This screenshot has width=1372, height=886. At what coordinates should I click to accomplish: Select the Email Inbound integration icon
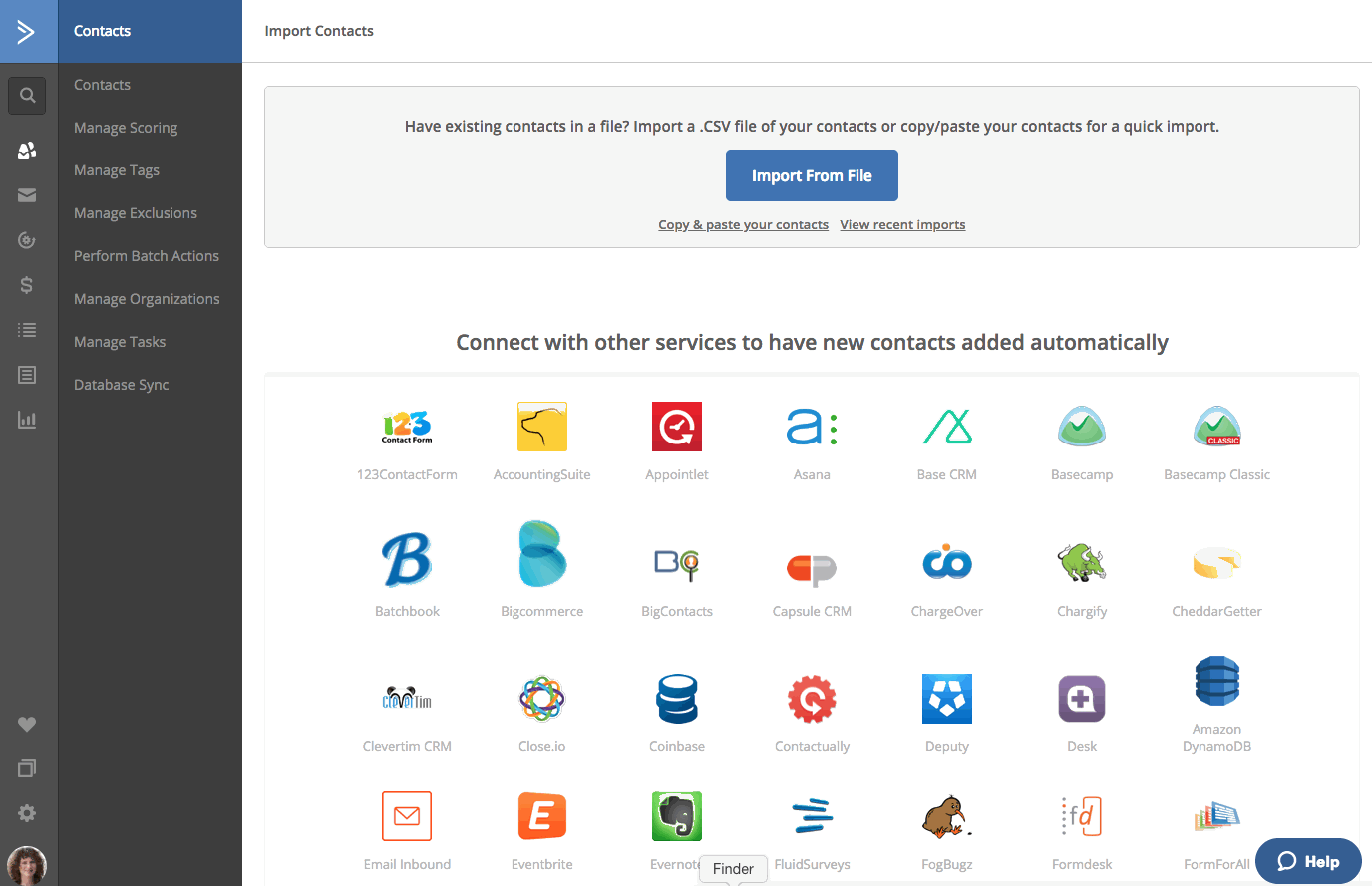point(407,816)
